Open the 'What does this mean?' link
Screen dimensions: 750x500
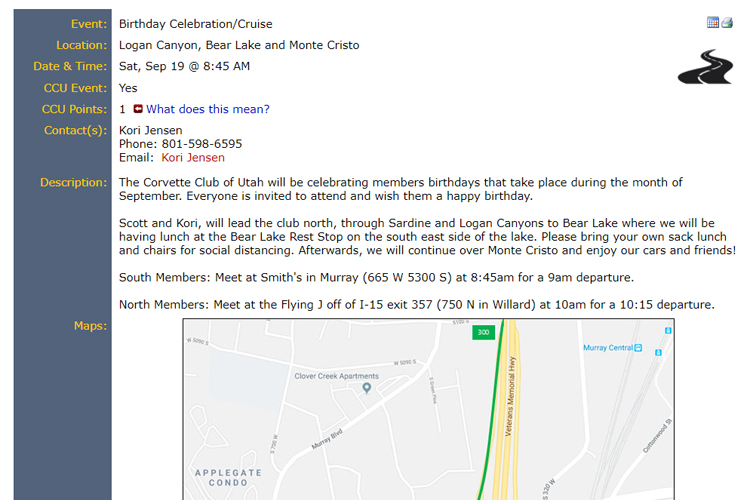coord(208,109)
